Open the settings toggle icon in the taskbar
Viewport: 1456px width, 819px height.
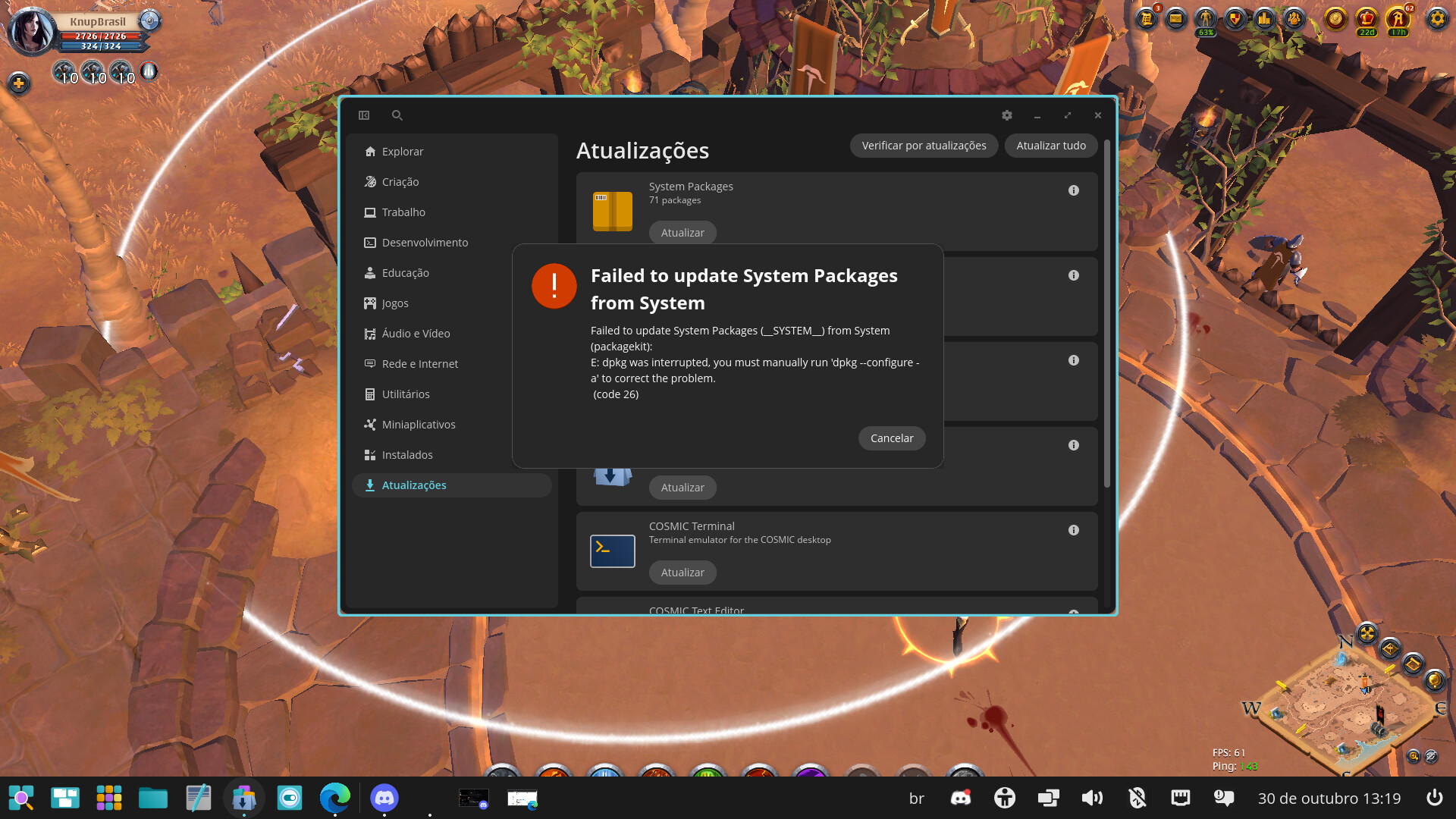pos(290,798)
